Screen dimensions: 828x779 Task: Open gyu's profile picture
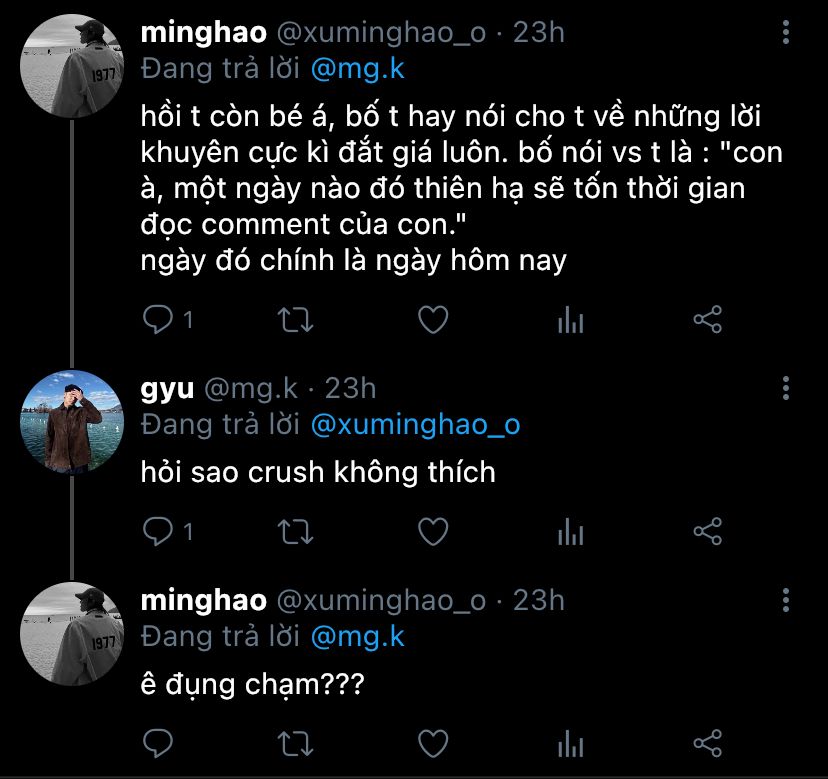click(71, 421)
